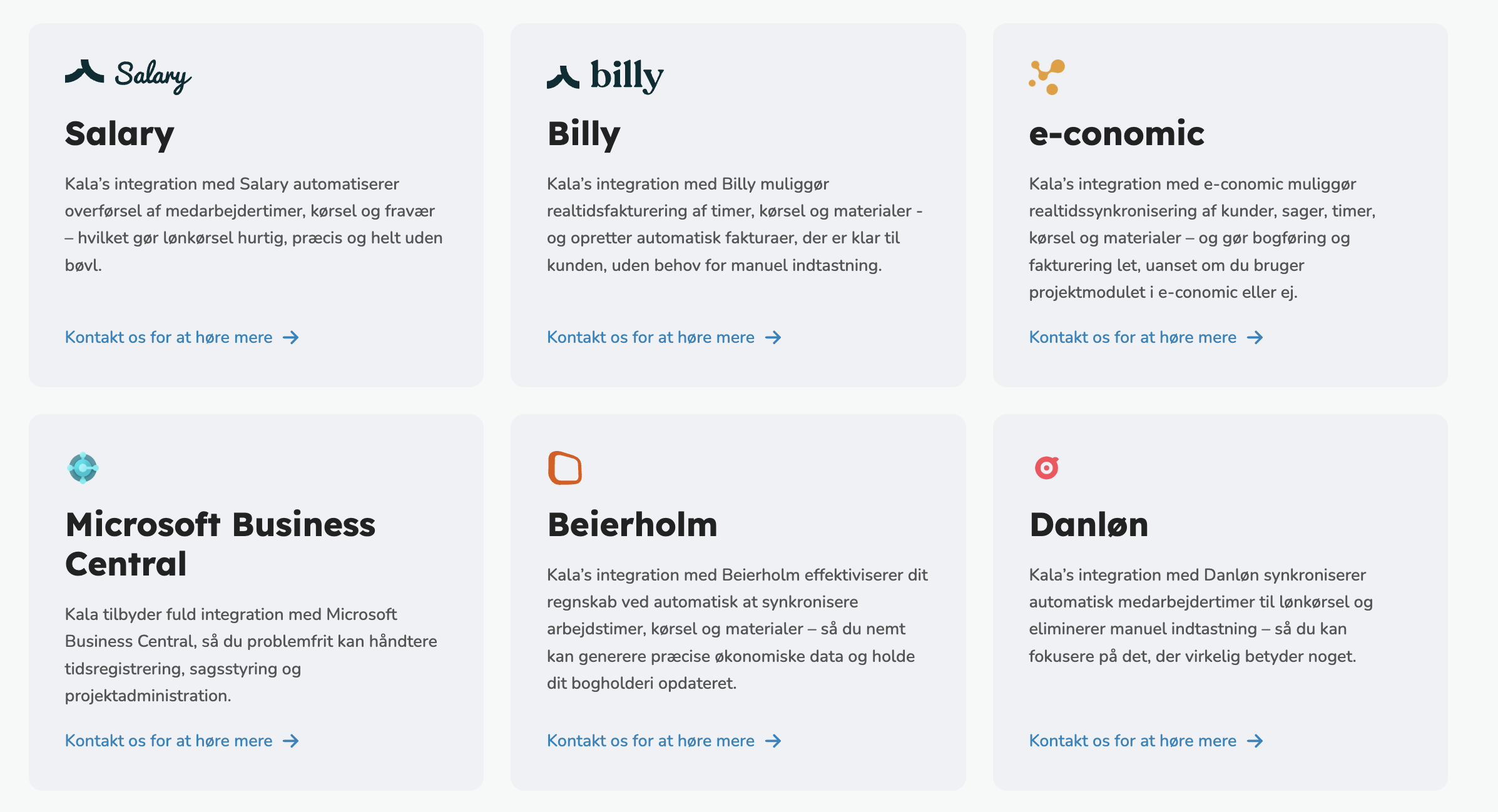
Task: Click the "Salary" card heading
Action: [120, 134]
